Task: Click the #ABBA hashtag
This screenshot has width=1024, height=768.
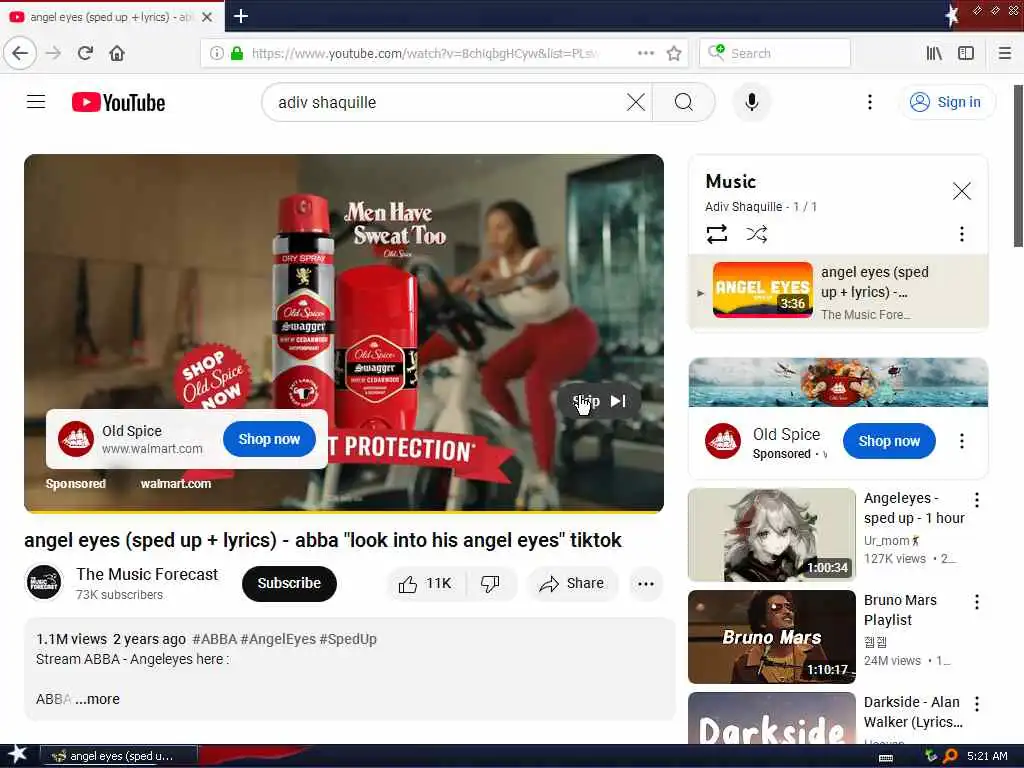Action: pos(214,639)
